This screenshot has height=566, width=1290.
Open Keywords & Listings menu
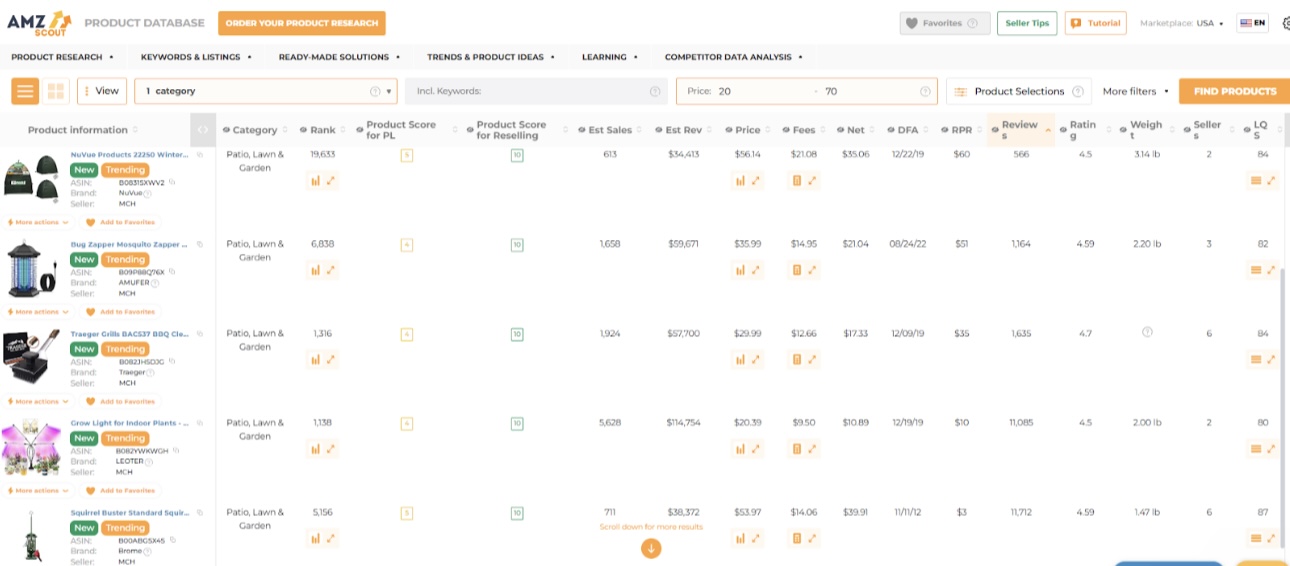196,57
